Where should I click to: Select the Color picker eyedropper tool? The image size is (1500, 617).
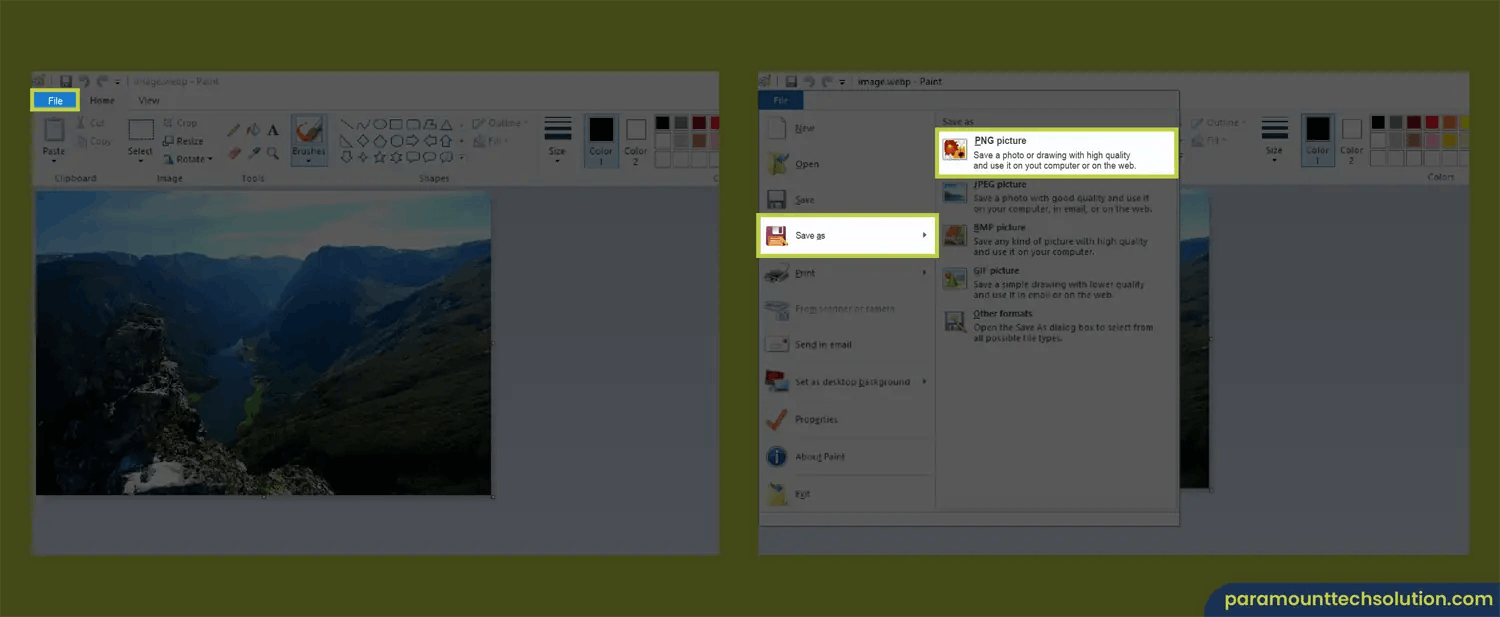[253, 153]
